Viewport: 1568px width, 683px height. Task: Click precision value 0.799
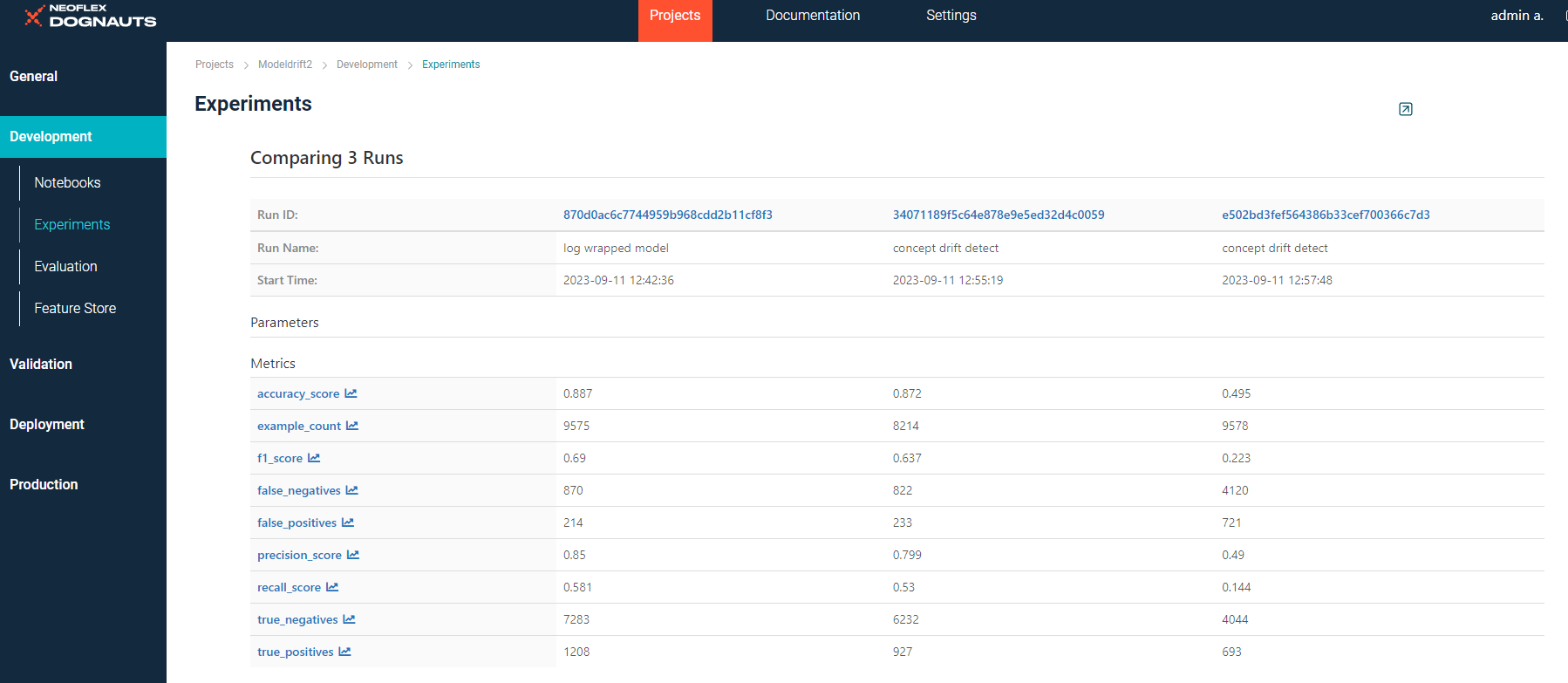click(x=907, y=555)
